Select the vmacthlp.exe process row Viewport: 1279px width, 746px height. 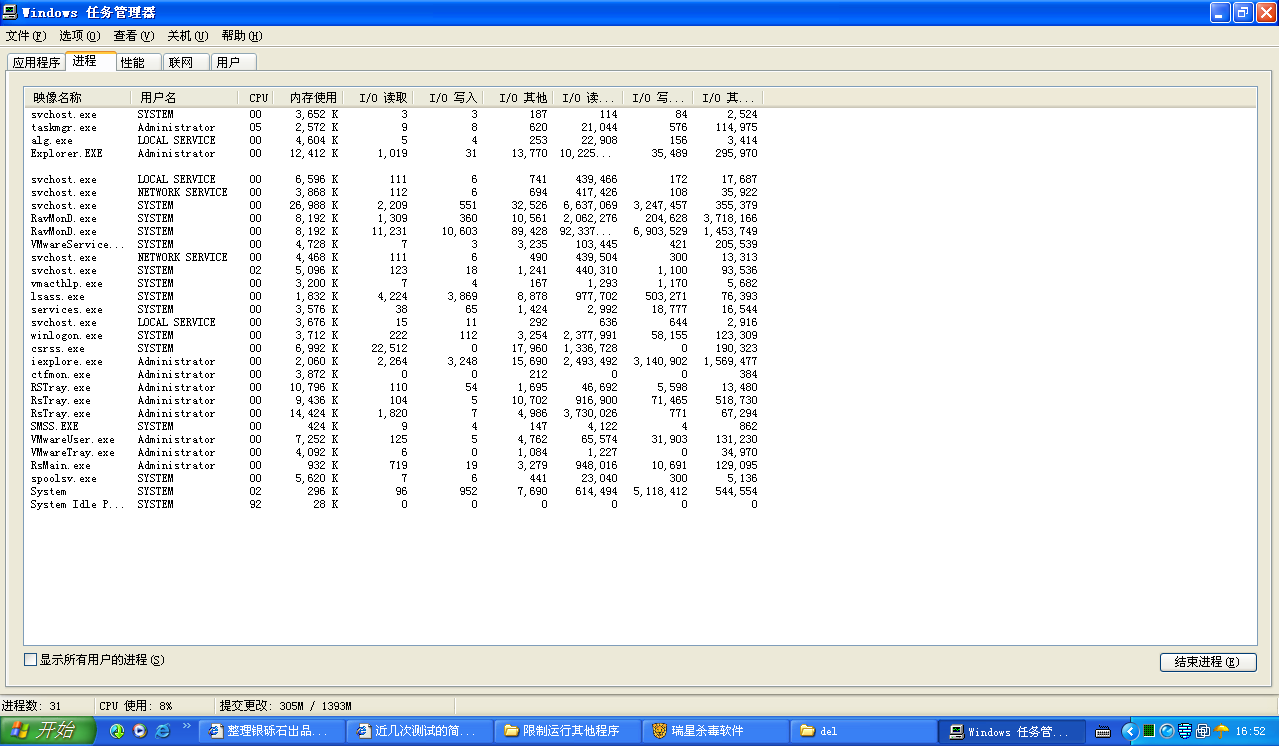395,284
